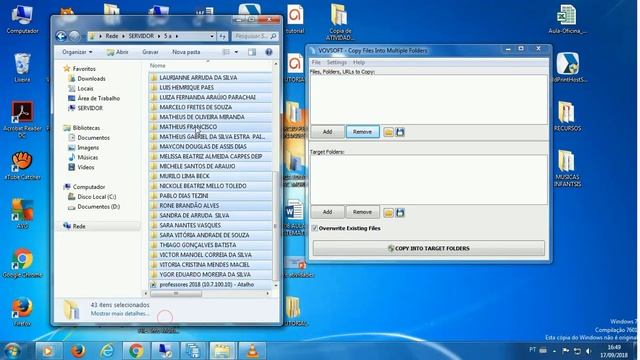Click the open folder icon under Target Folders
Screen dimensions: 640x360
coord(388,213)
